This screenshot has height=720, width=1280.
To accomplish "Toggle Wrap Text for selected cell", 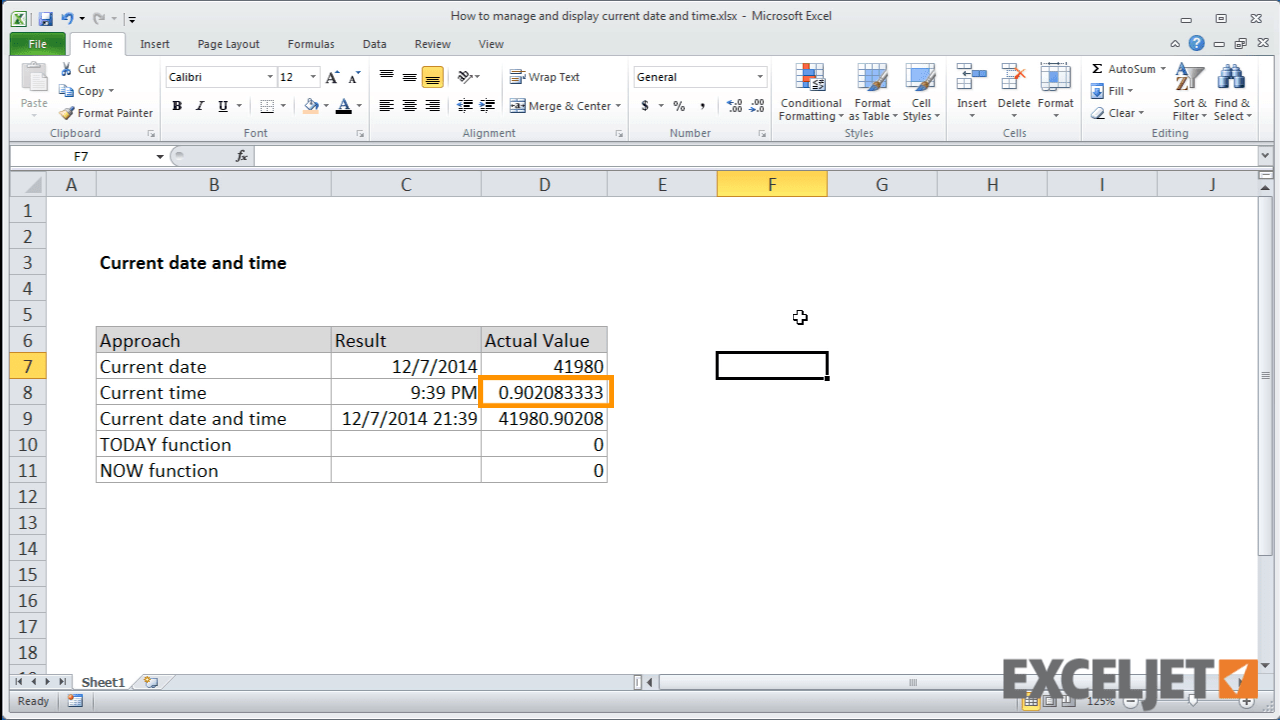I will [x=544, y=76].
